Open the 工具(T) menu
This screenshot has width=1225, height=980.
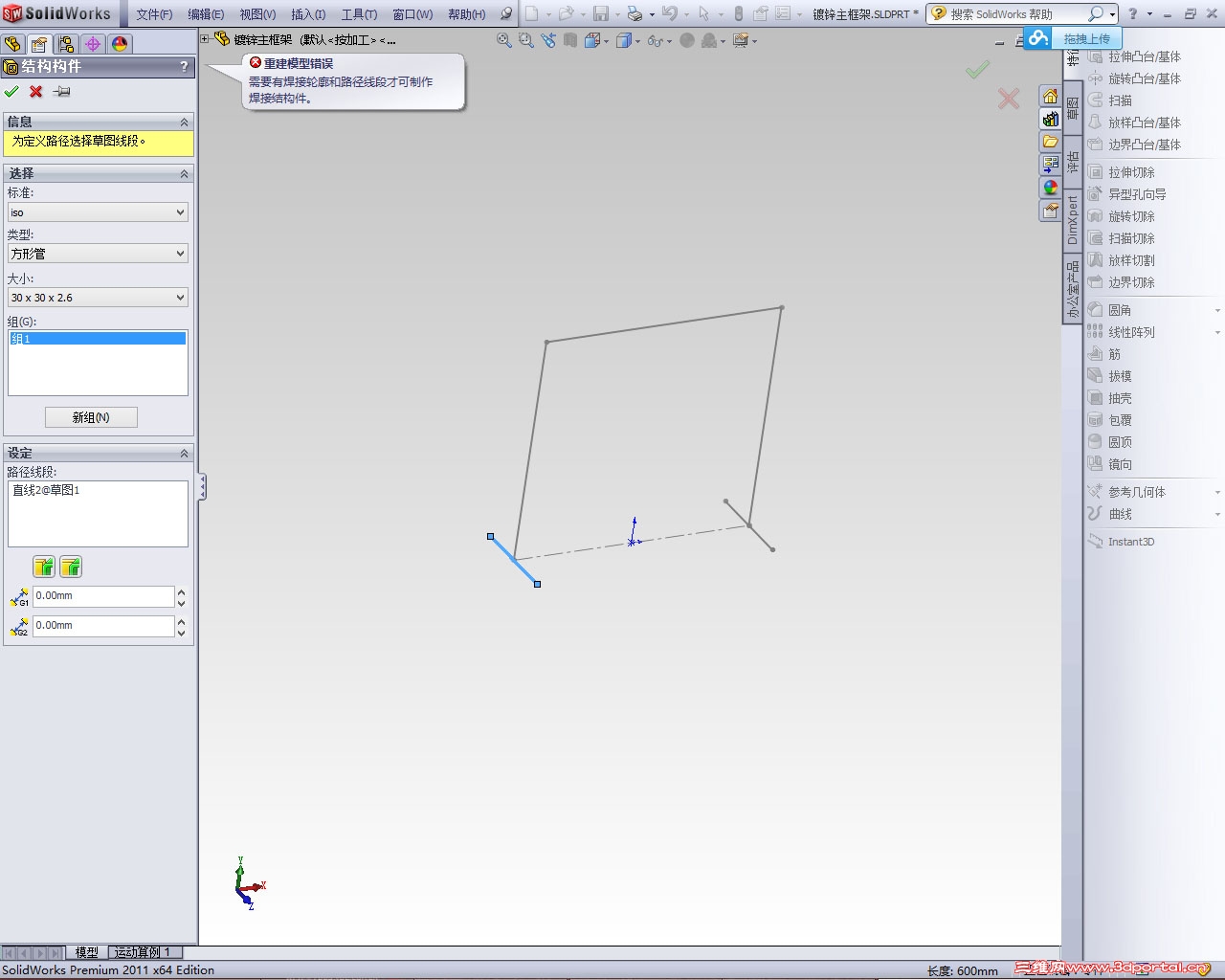(359, 14)
